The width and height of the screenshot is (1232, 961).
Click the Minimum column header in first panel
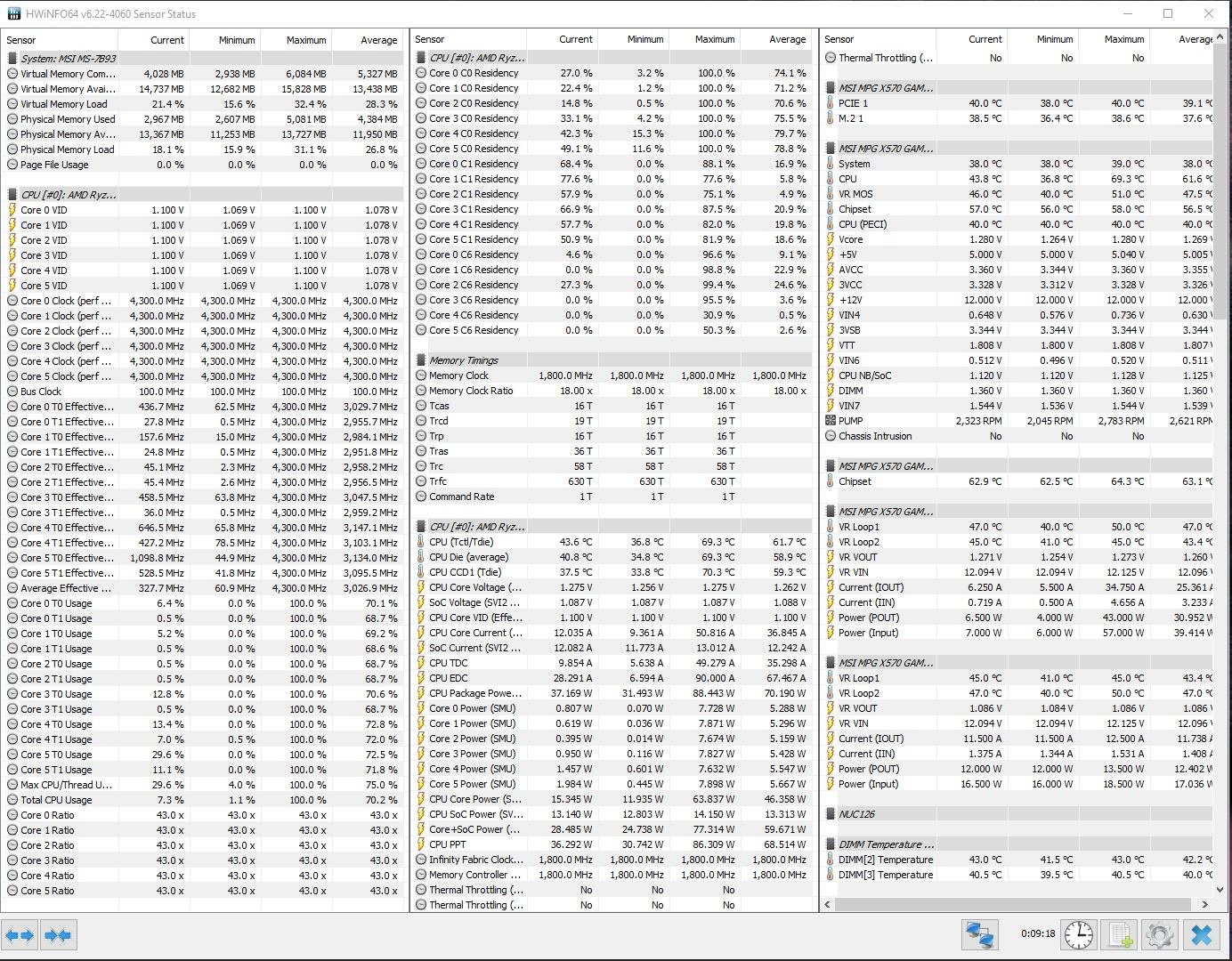[x=224, y=40]
